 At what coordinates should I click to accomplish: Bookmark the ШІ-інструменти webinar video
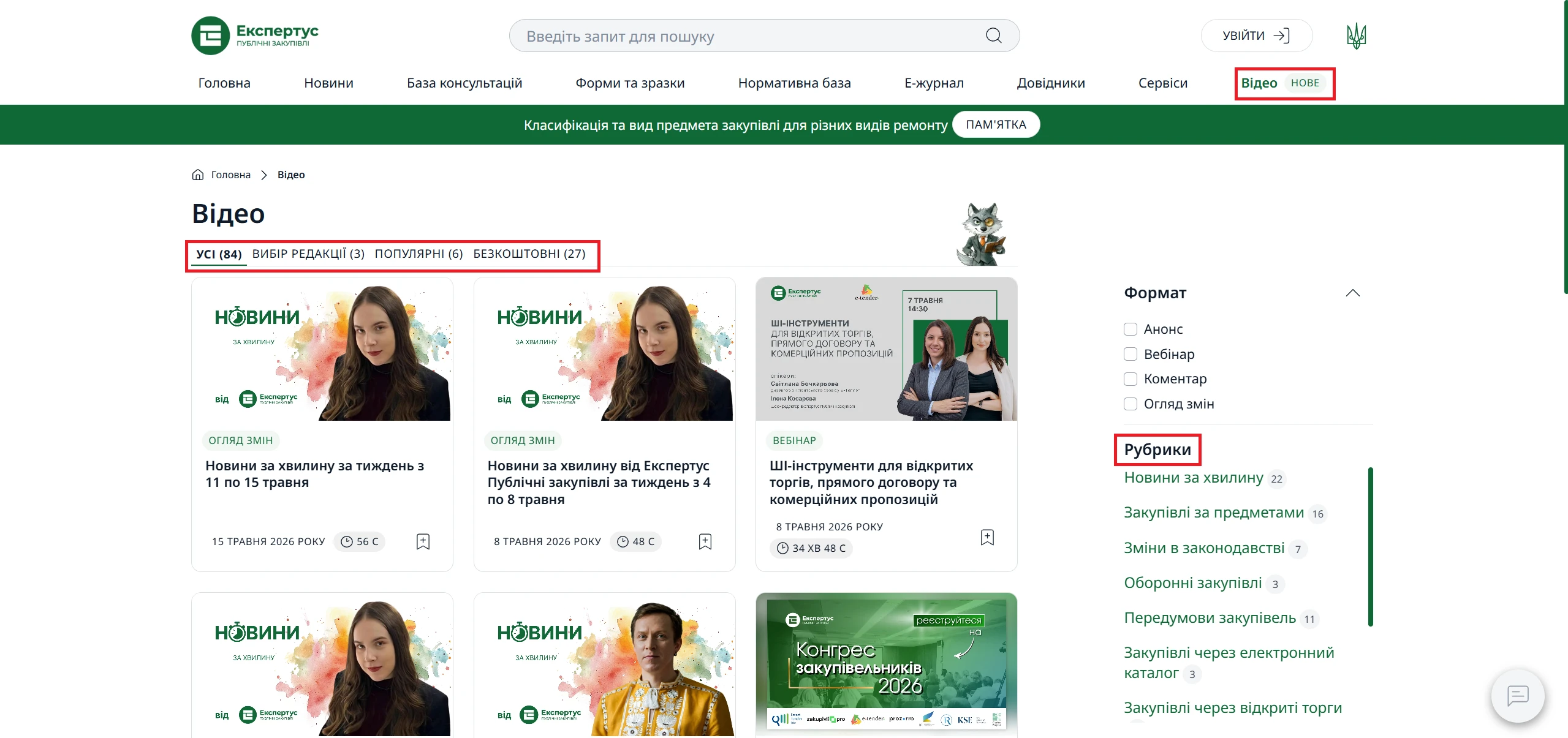click(987, 537)
